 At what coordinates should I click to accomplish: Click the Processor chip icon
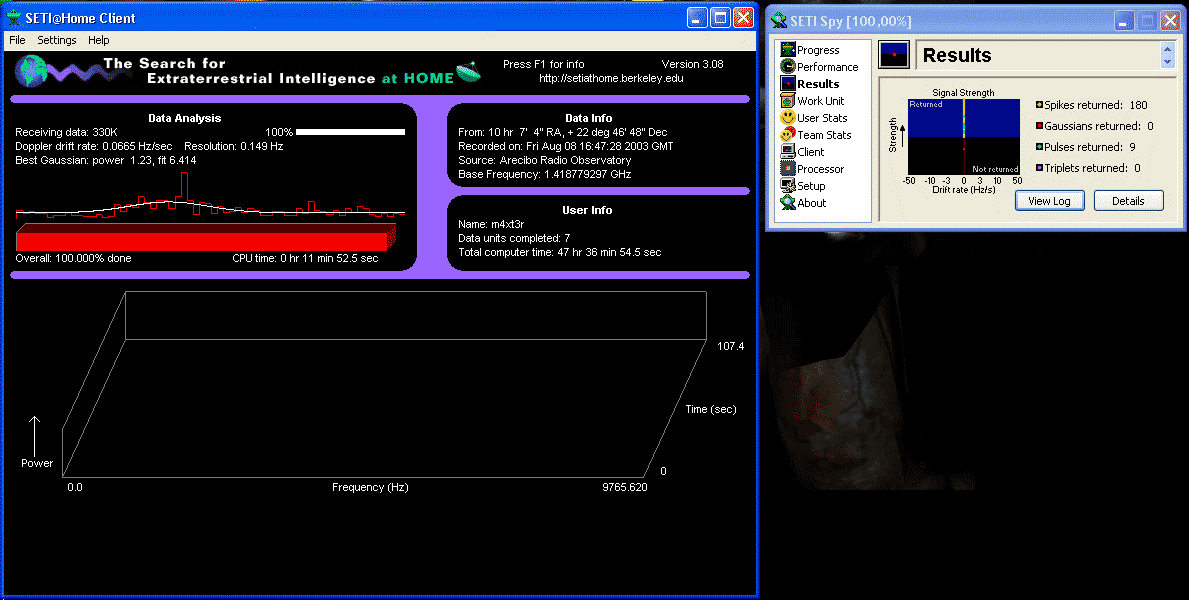click(x=788, y=168)
